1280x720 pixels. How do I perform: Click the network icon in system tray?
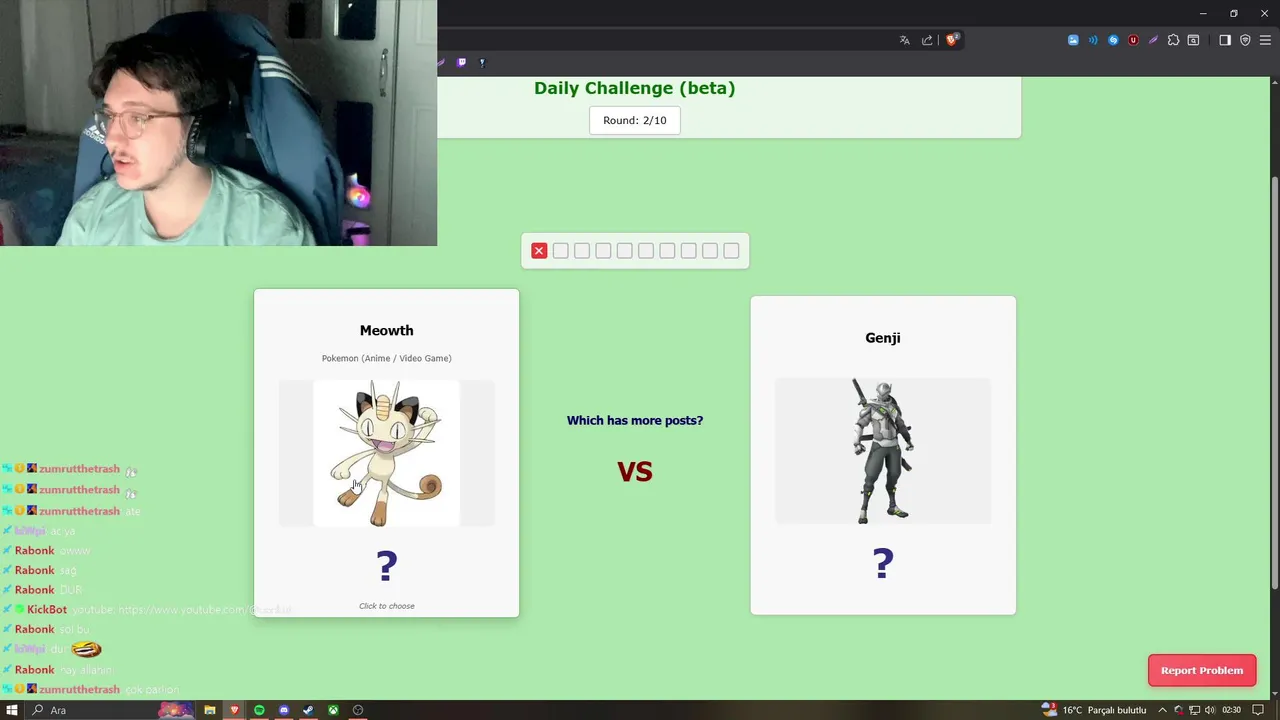point(1194,710)
